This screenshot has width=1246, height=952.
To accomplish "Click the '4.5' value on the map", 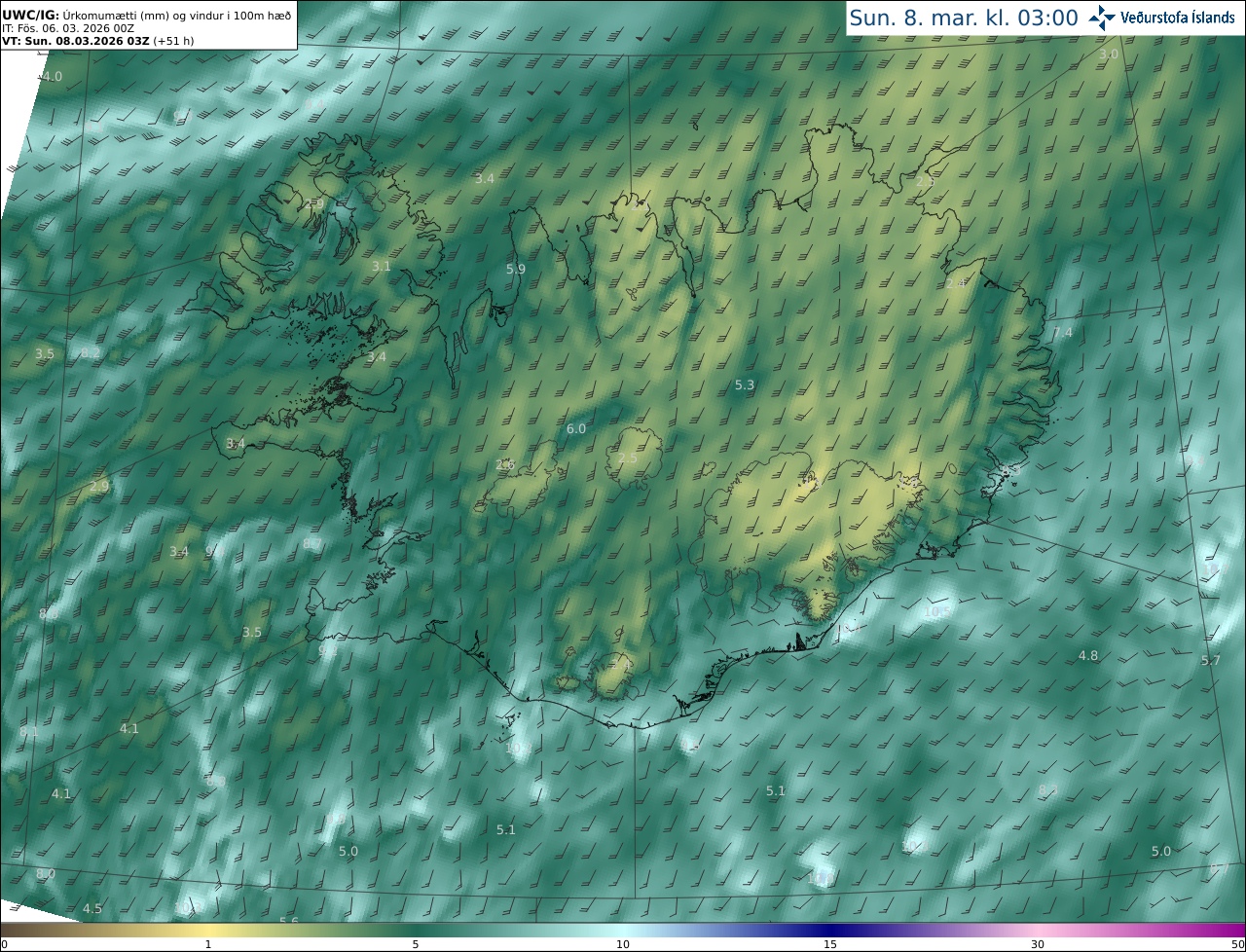I will pos(92,909).
